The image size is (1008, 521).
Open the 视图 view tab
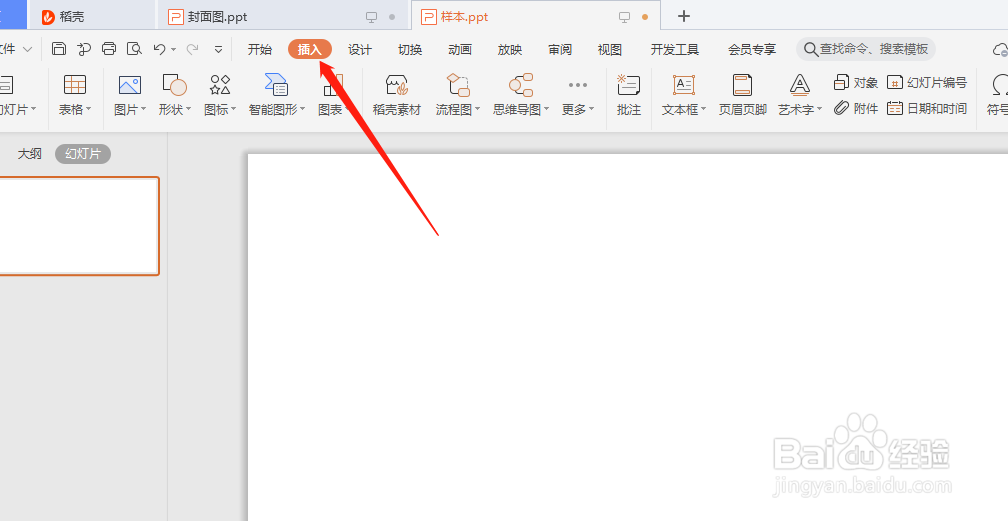(x=609, y=50)
